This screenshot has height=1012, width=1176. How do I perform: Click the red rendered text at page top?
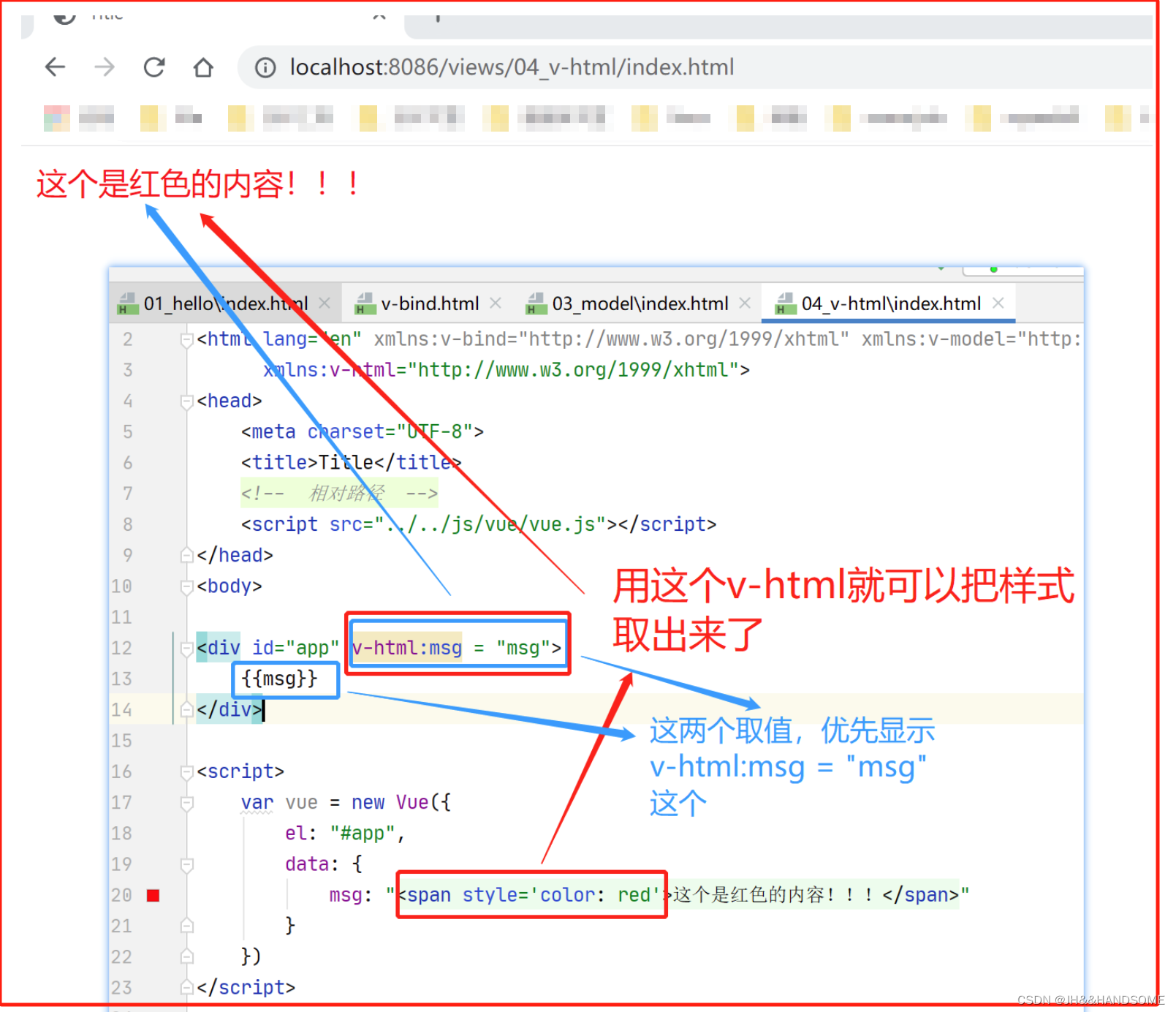(197, 184)
